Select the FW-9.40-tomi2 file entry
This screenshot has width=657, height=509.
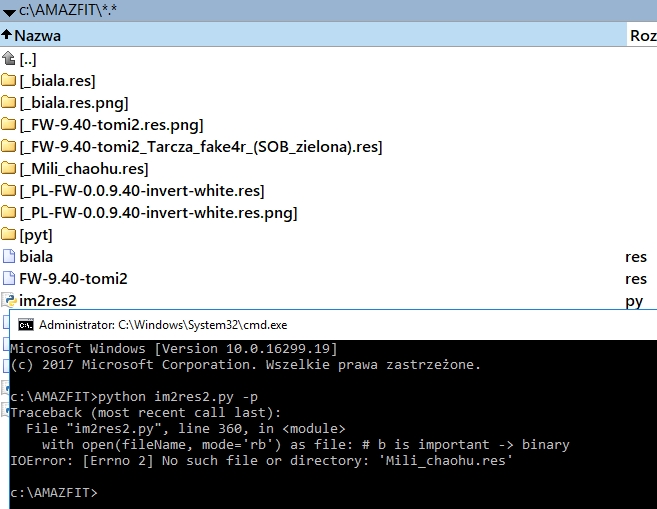(73, 279)
